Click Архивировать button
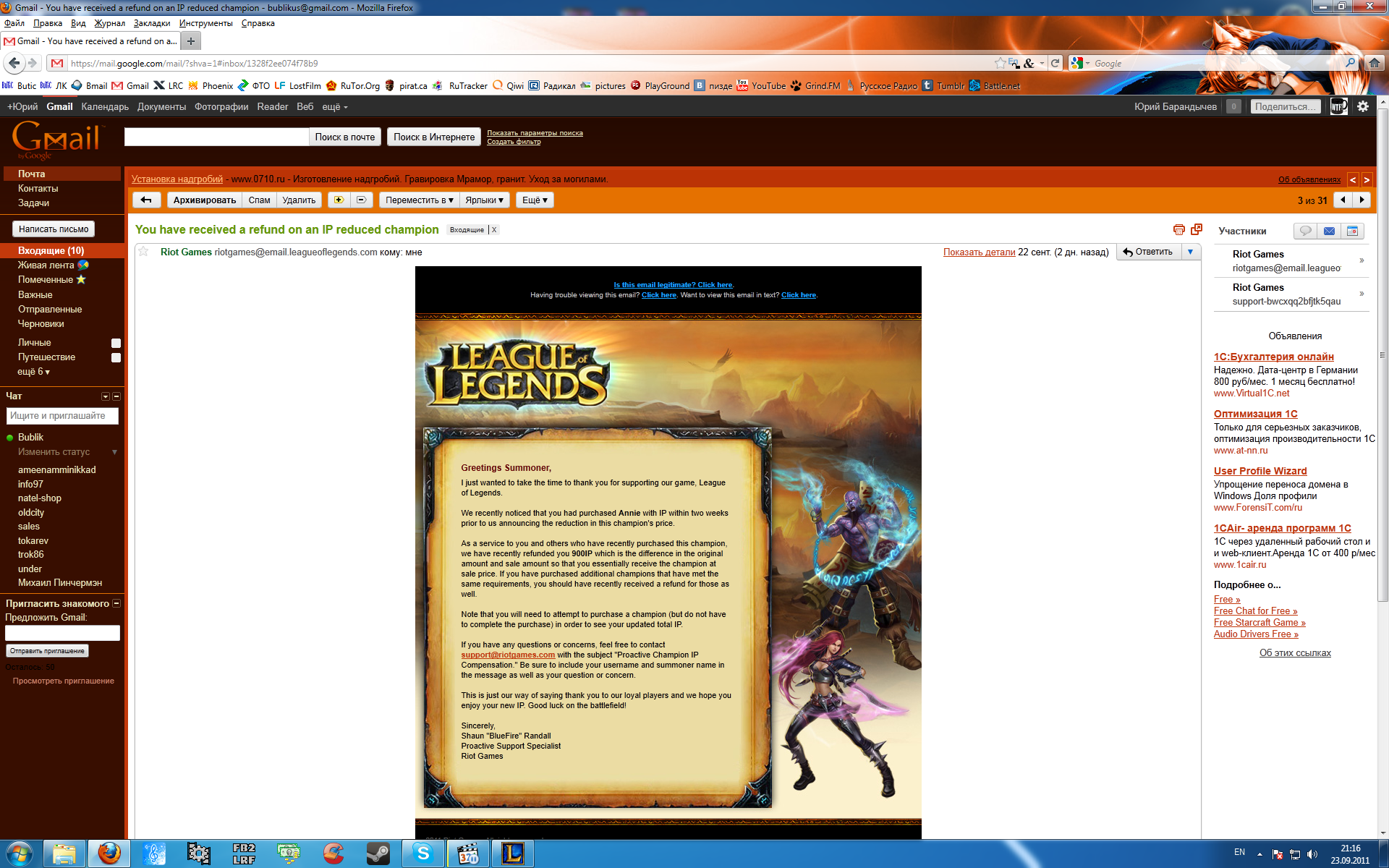 point(205,200)
